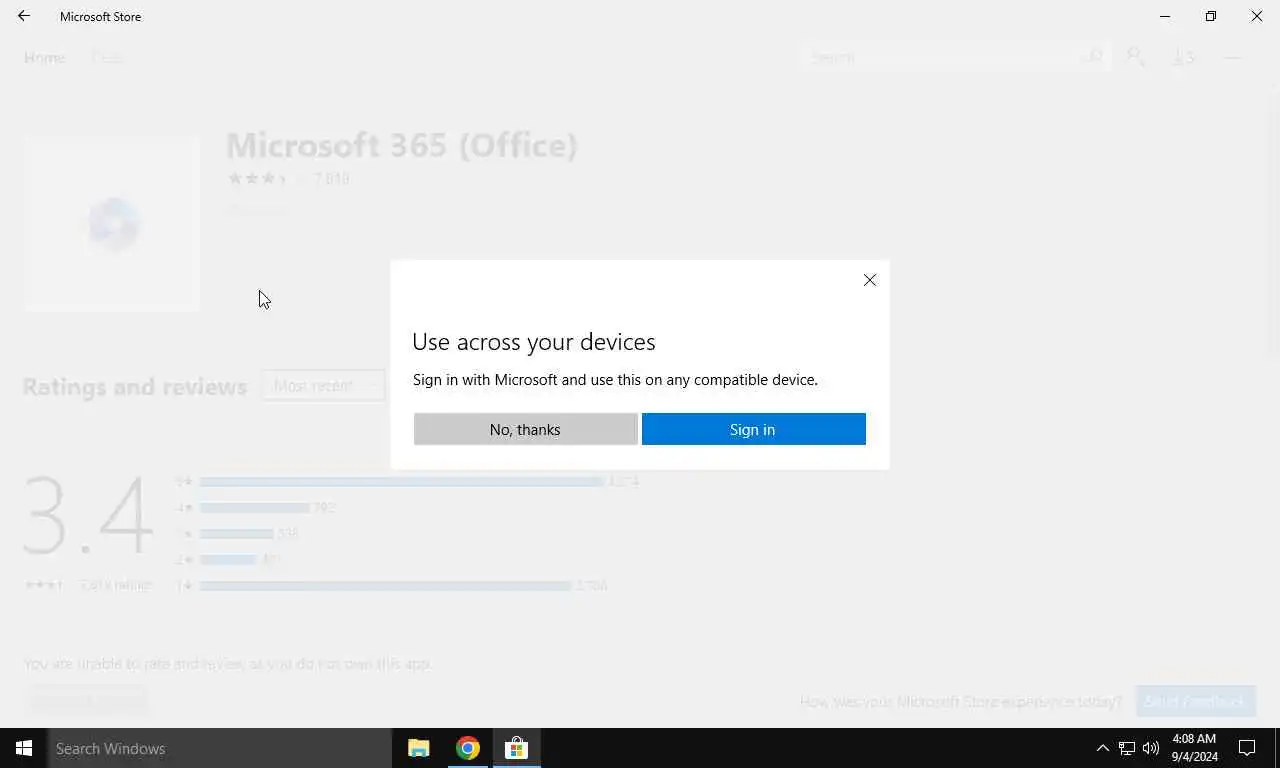1280x768 pixels.
Task: Go back with the Store back arrow
Action: point(24,16)
